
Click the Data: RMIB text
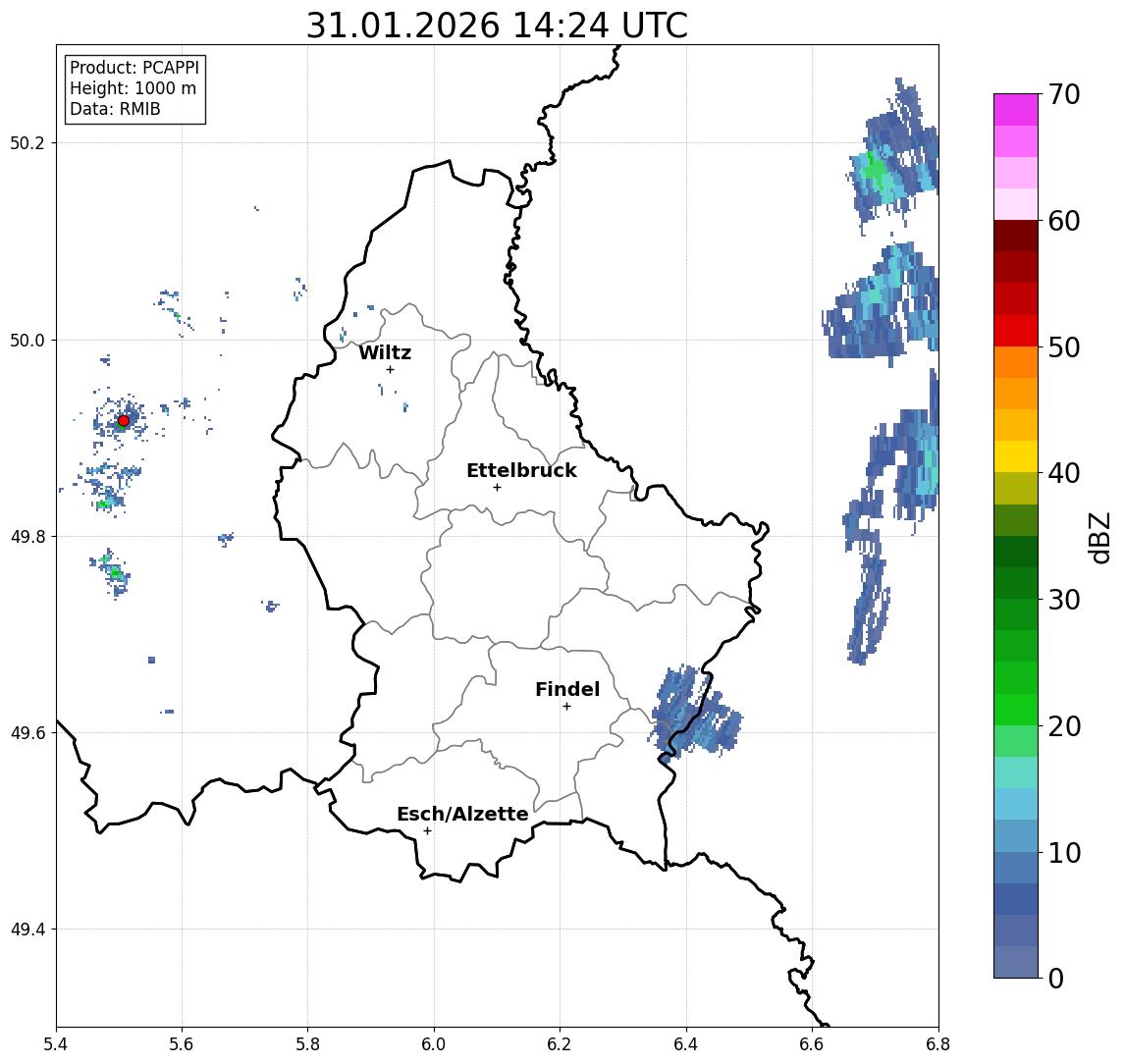pyautogui.click(x=115, y=109)
